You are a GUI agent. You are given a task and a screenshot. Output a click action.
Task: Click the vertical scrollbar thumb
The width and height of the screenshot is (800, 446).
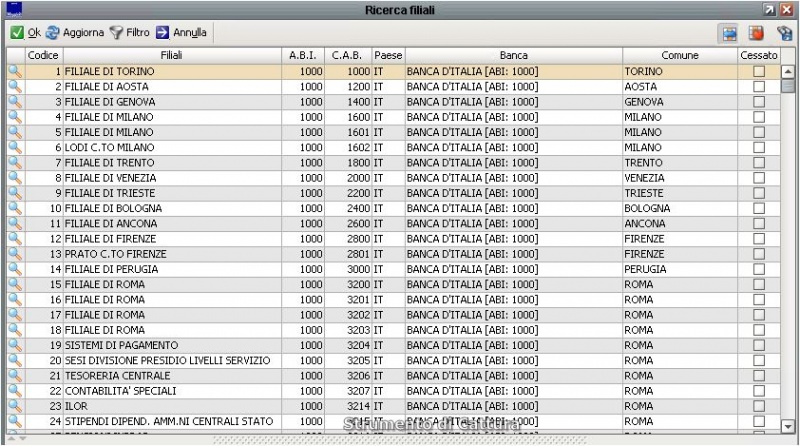[788, 86]
